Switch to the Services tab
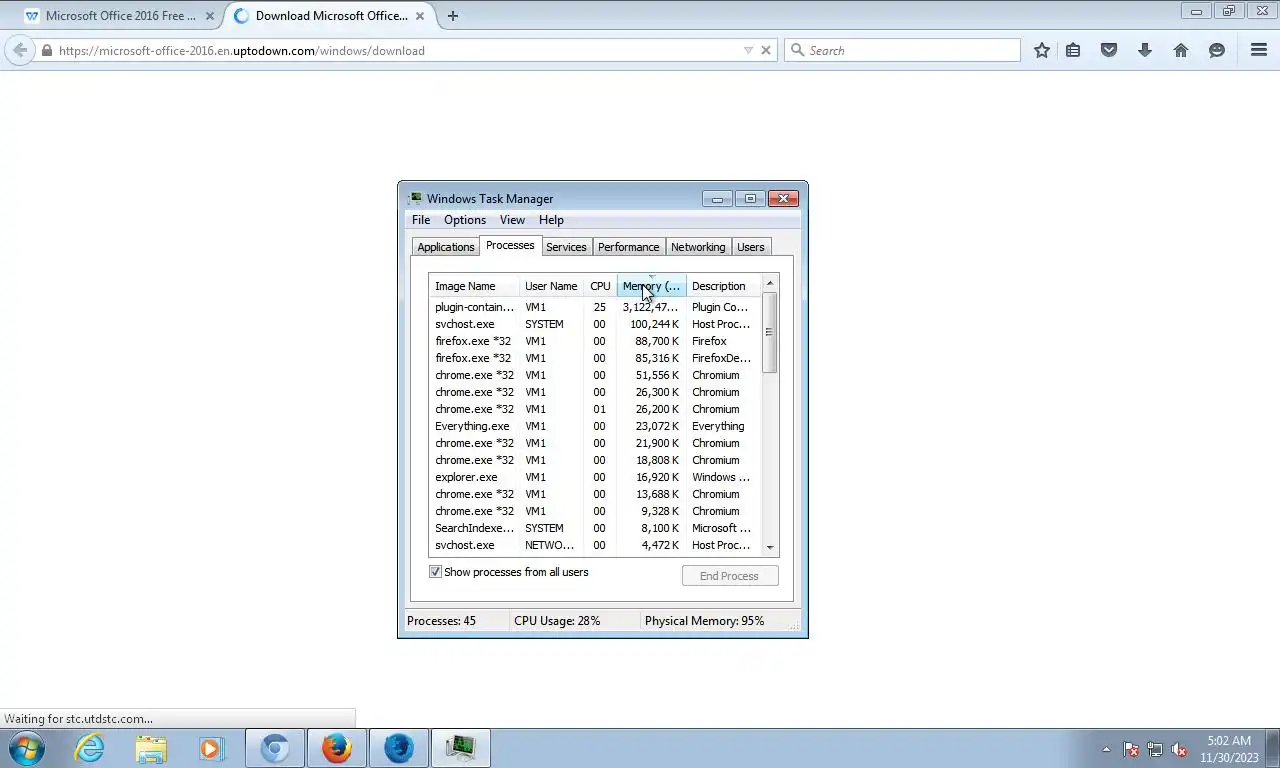Screen dimensions: 1280x768 coord(566,247)
